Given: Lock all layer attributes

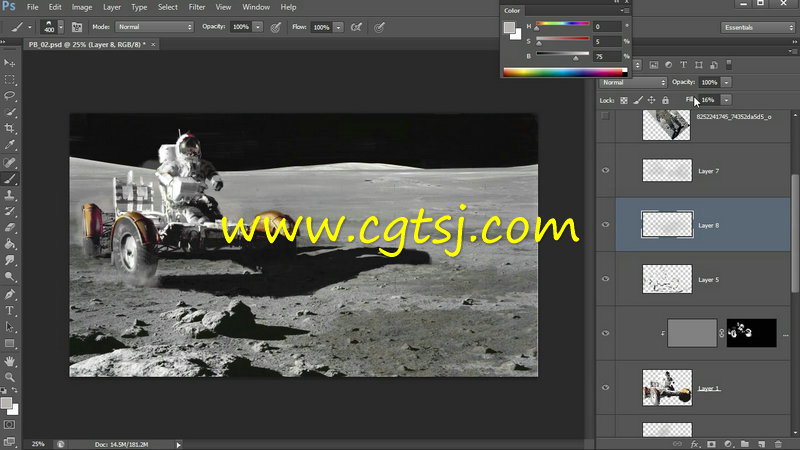Looking at the screenshot, I should (x=665, y=101).
